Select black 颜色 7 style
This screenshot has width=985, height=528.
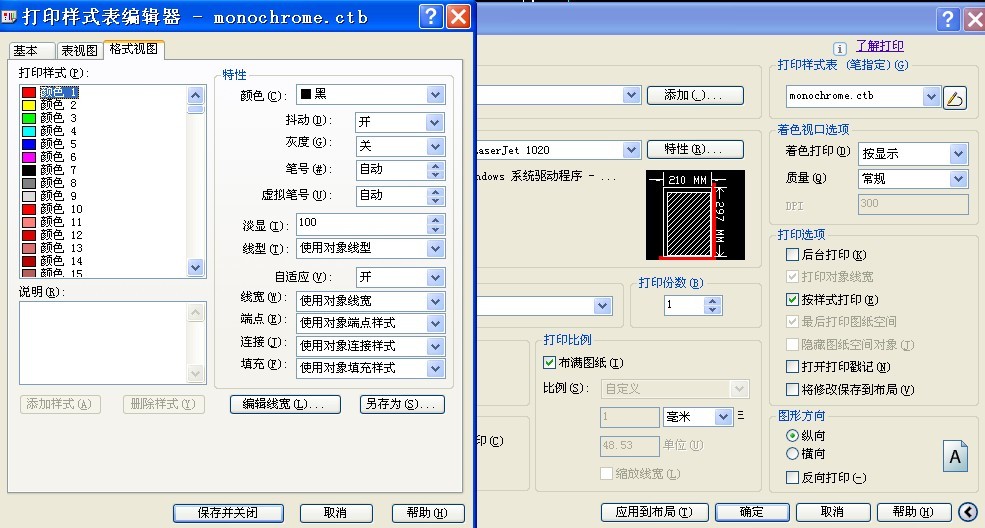coord(50,170)
